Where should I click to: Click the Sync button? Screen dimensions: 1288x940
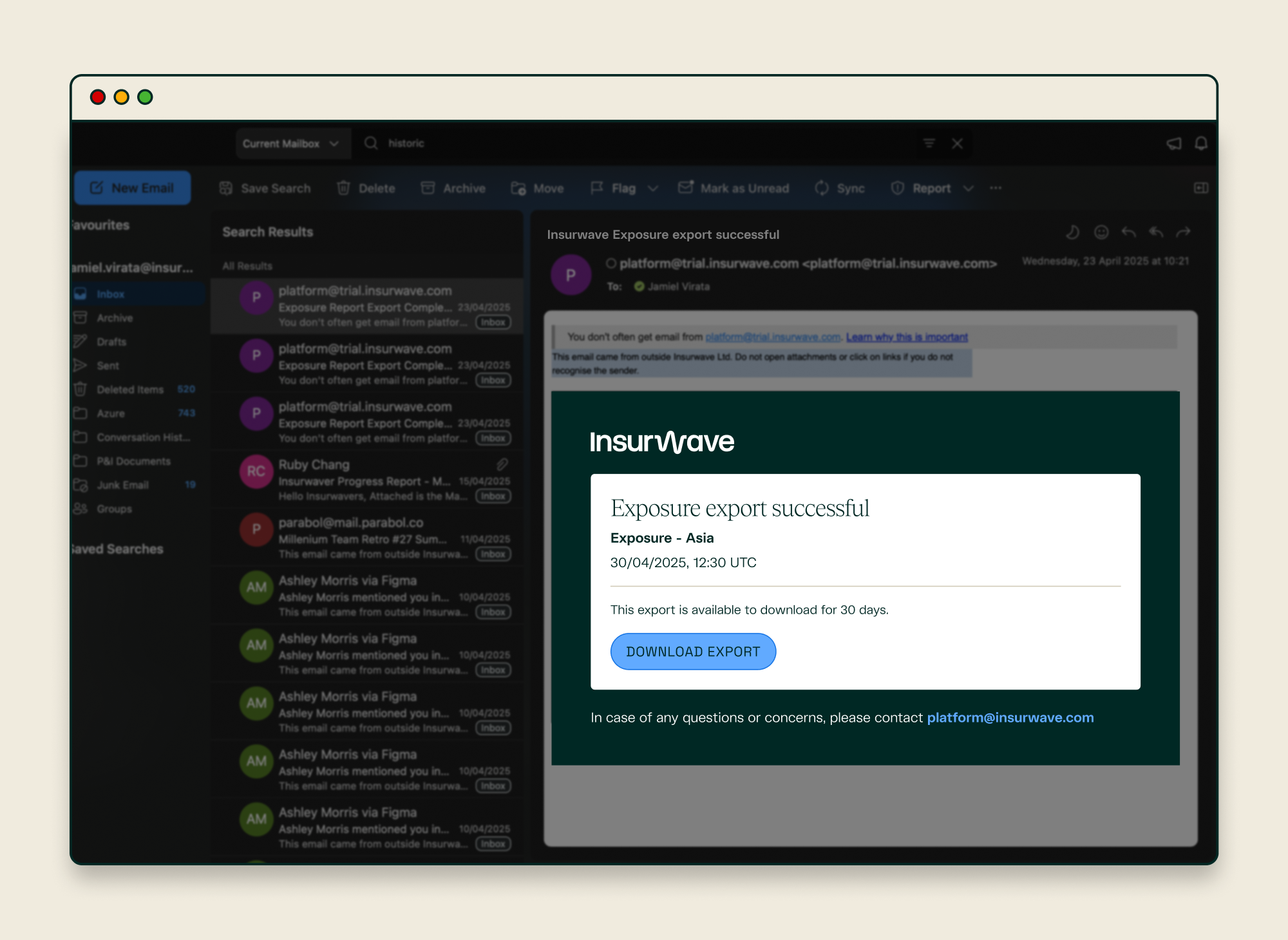(x=840, y=188)
